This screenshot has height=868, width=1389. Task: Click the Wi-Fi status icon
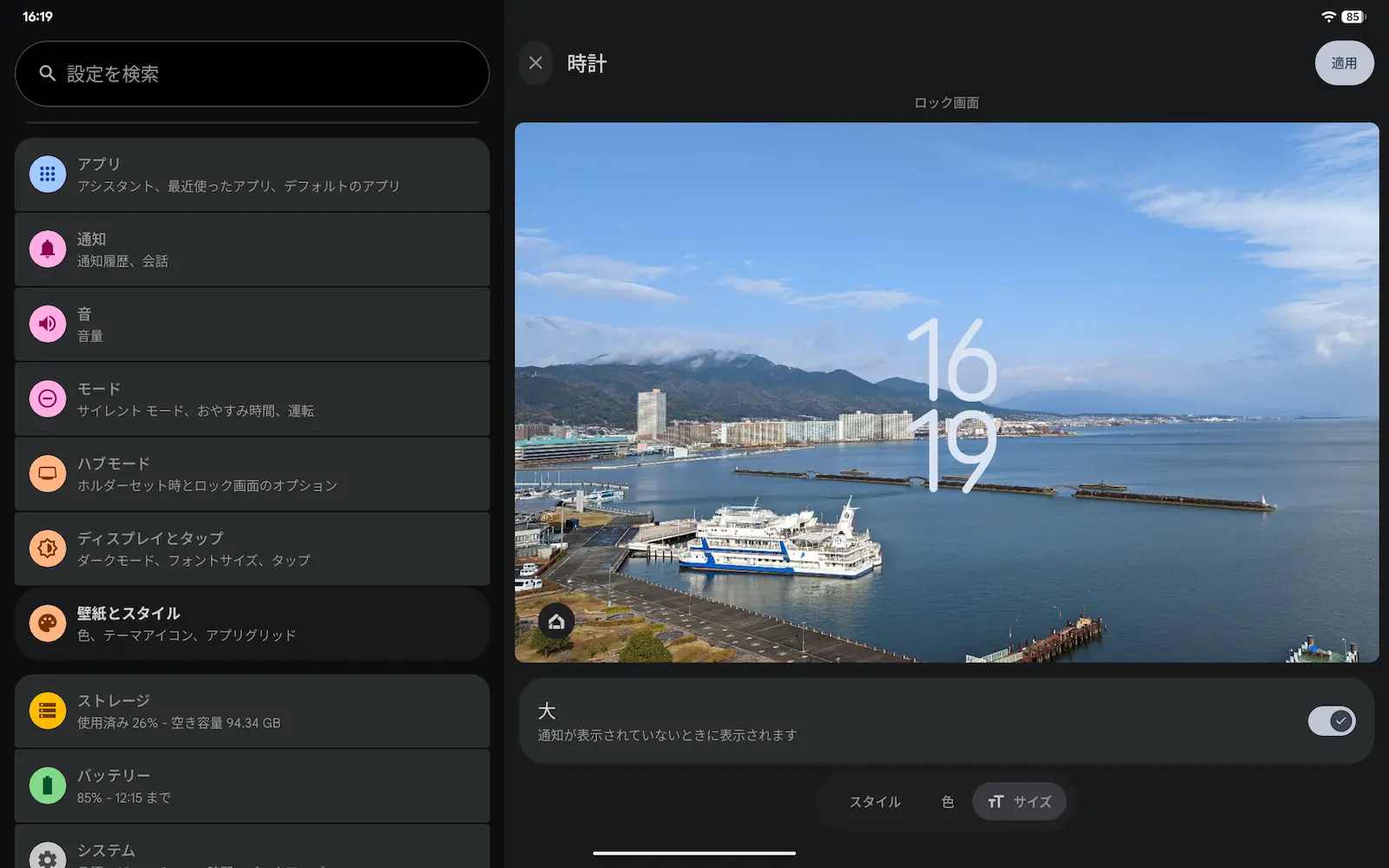tap(1328, 16)
